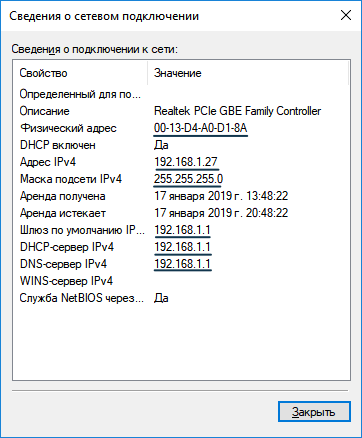The height and width of the screenshot is (438, 362).
Task: Click the DNS-сервер value 192.168.1.1
Action: click(182, 264)
